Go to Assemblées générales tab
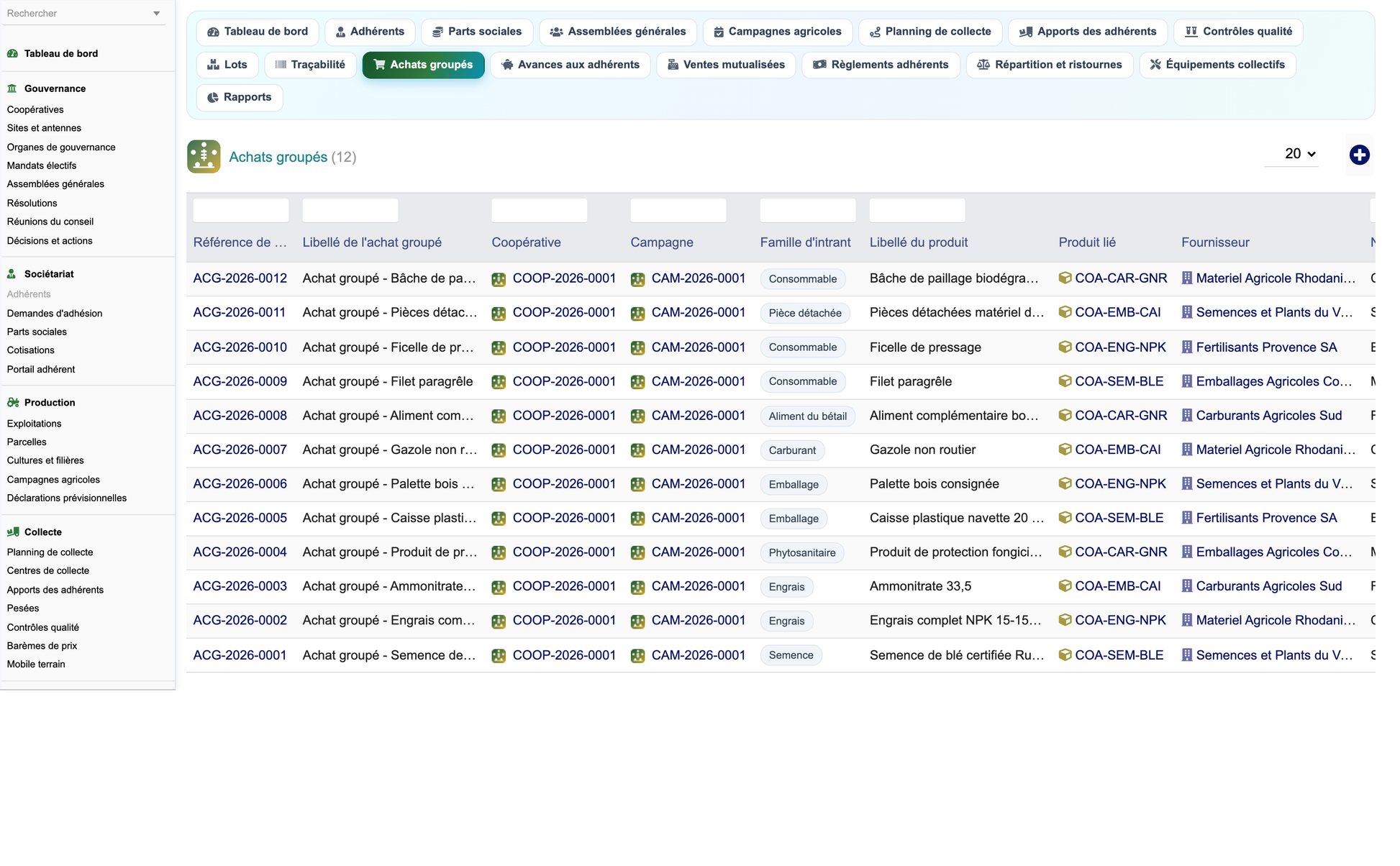 tap(618, 32)
